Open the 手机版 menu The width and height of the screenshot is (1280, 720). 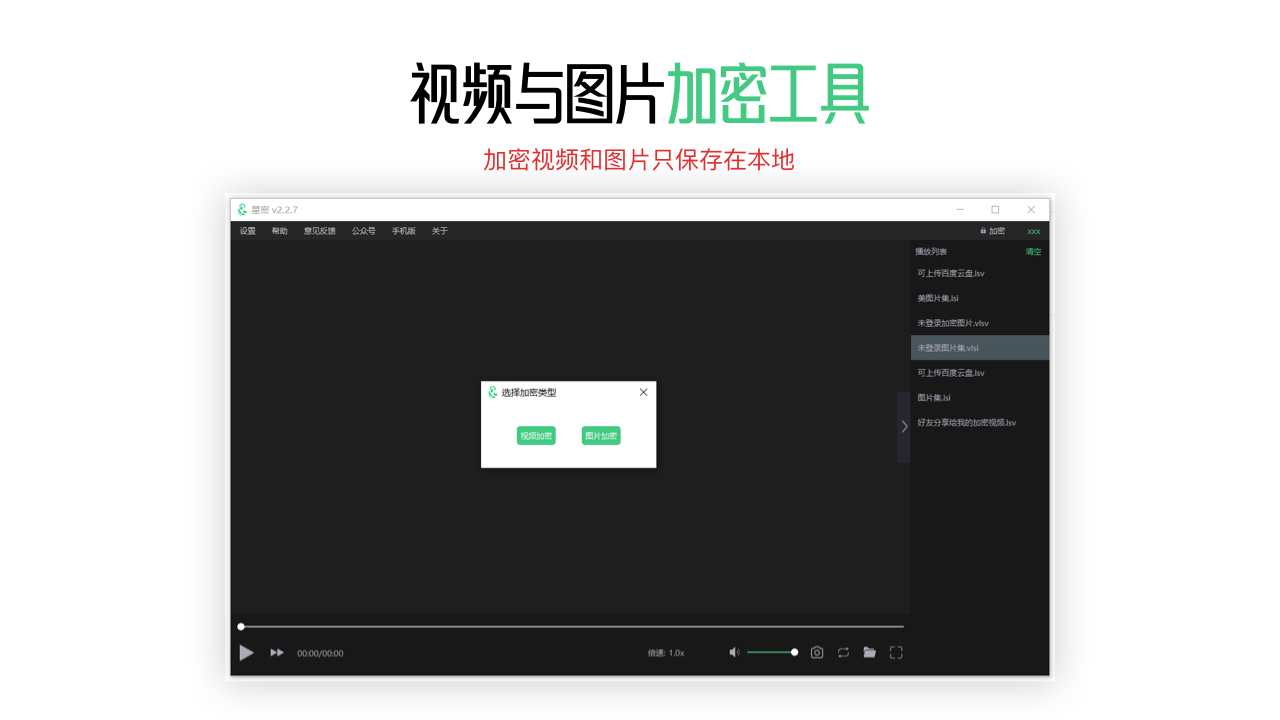pos(404,231)
